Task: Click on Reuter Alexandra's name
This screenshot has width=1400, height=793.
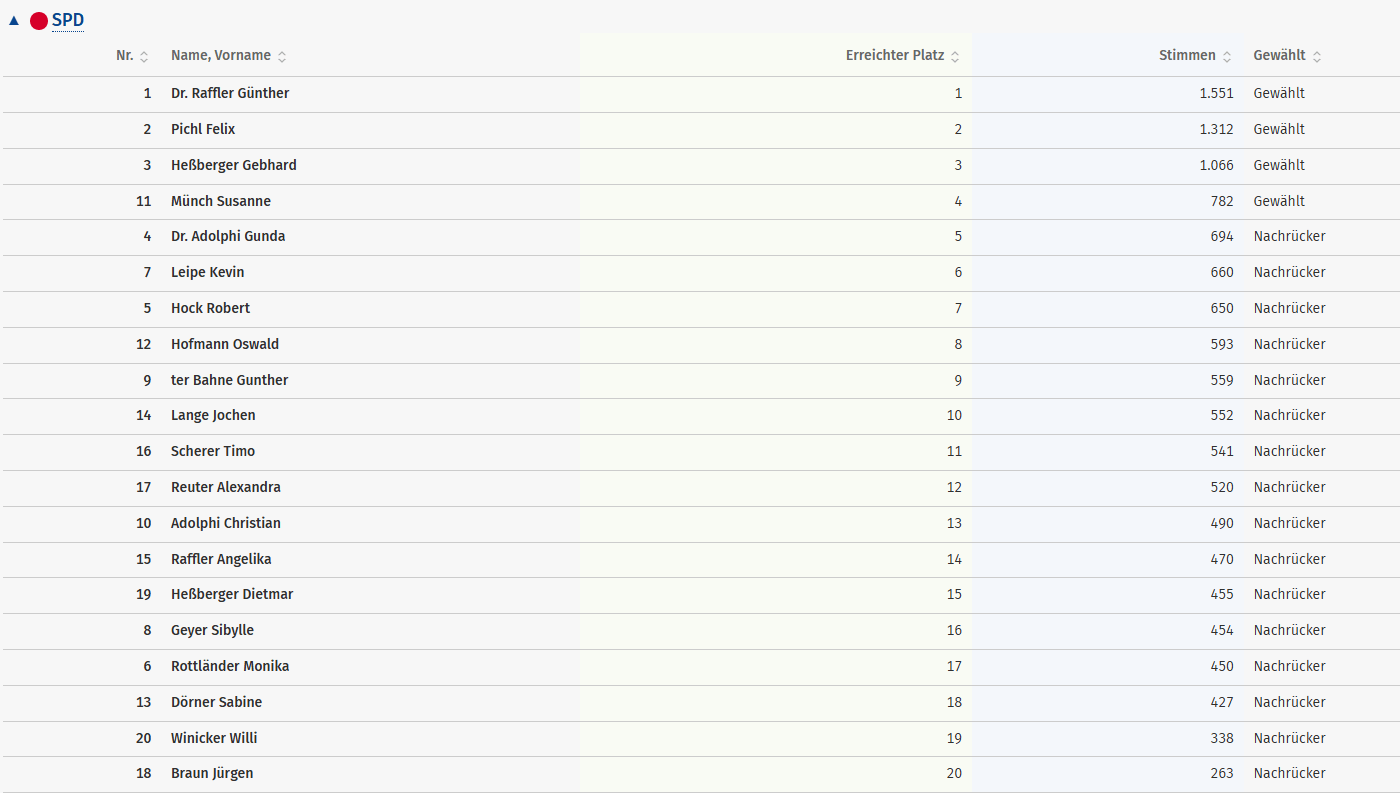Action: coord(226,488)
